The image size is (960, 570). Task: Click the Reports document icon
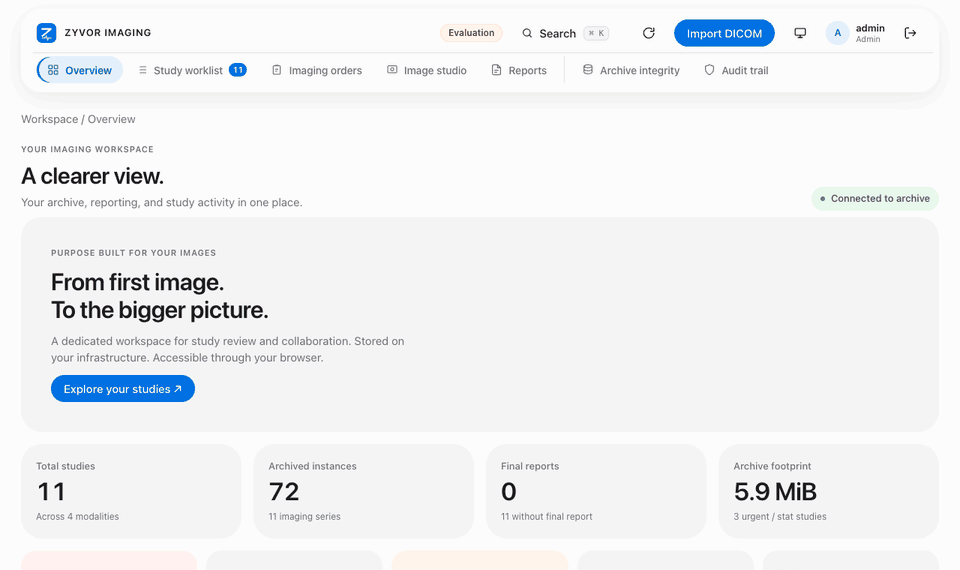497,70
